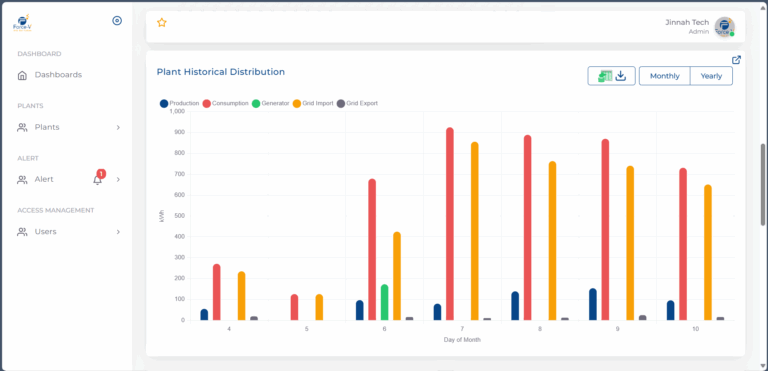Click the page vertical scrollbar thumb
This screenshot has height=371, width=768.
click(x=763, y=184)
